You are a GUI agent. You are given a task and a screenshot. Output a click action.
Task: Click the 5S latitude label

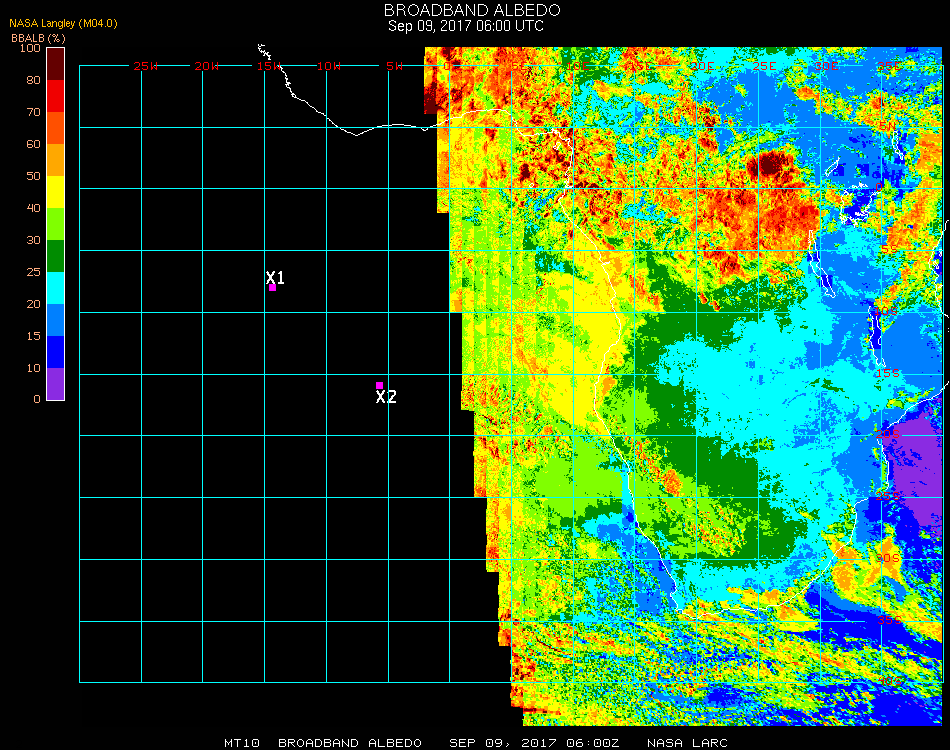[889, 250]
